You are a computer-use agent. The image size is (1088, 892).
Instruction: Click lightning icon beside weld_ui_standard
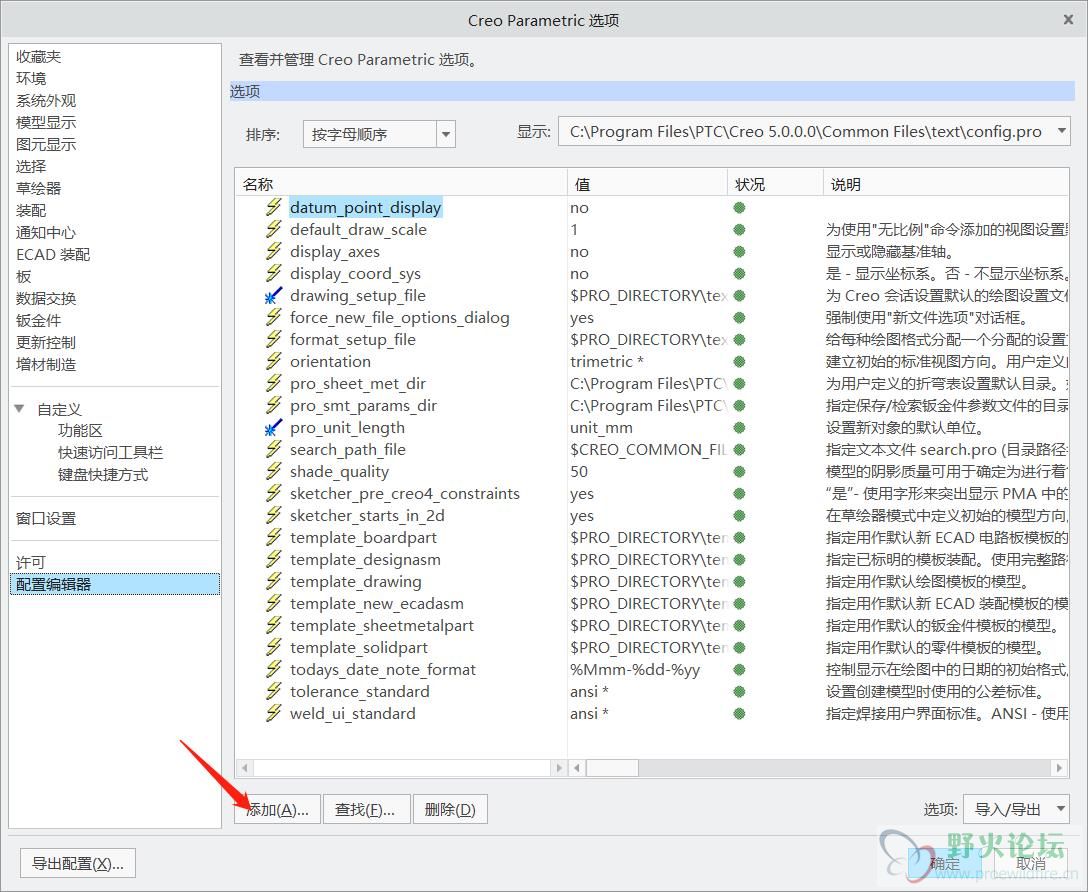273,713
